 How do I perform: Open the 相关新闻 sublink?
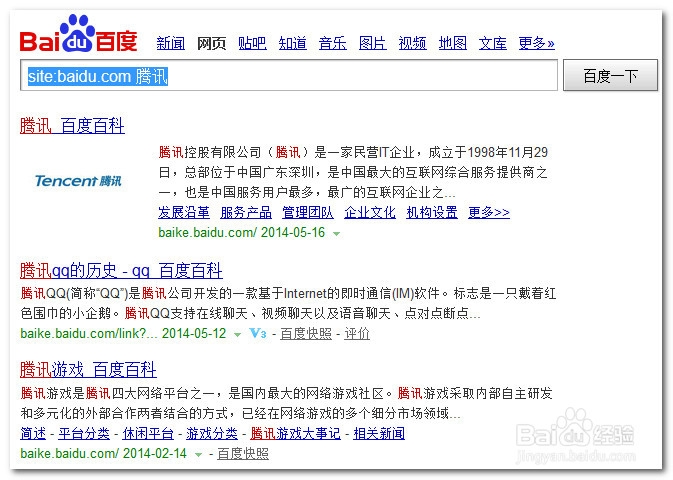pos(379,434)
